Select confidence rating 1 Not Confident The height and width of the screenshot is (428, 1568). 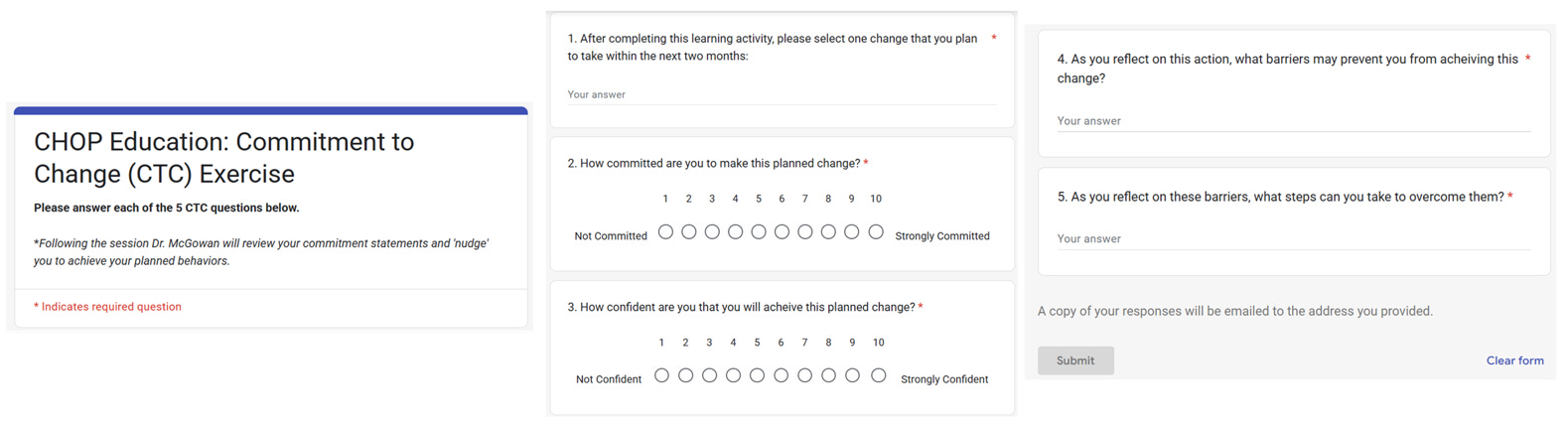[x=661, y=375]
